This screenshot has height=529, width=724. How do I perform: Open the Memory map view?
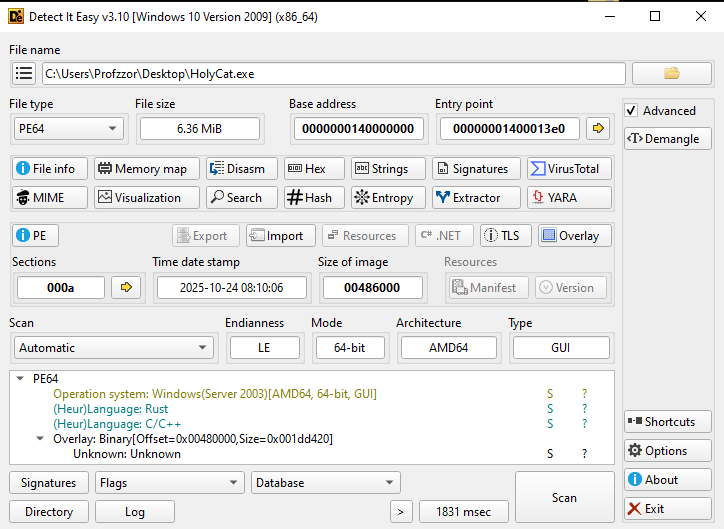[147, 168]
